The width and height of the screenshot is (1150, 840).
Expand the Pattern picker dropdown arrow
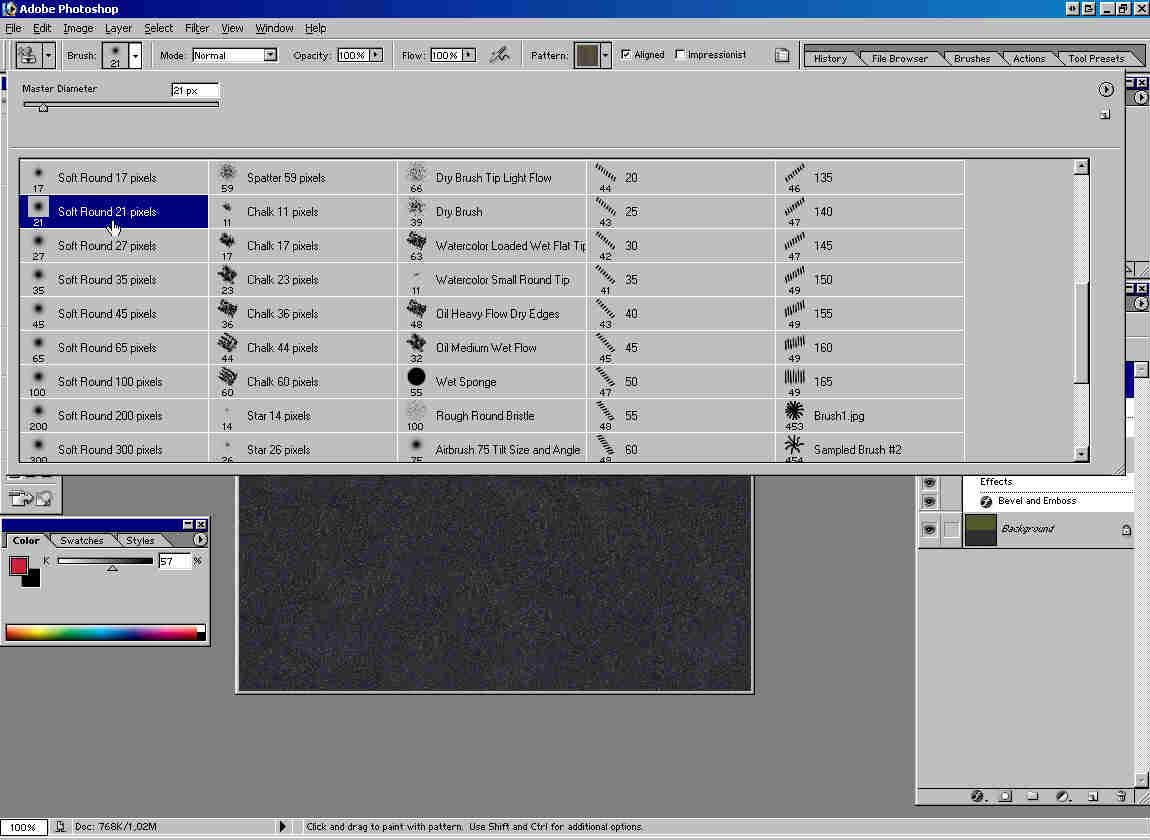tap(605, 55)
